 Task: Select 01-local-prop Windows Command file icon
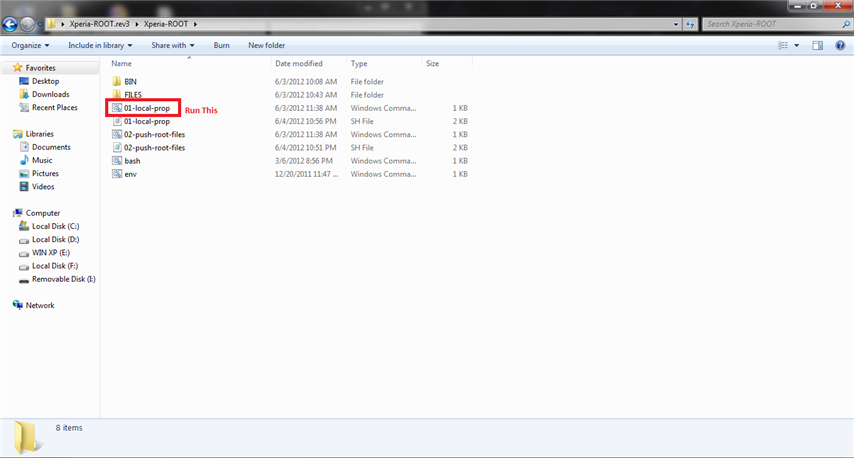click(x=117, y=108)
